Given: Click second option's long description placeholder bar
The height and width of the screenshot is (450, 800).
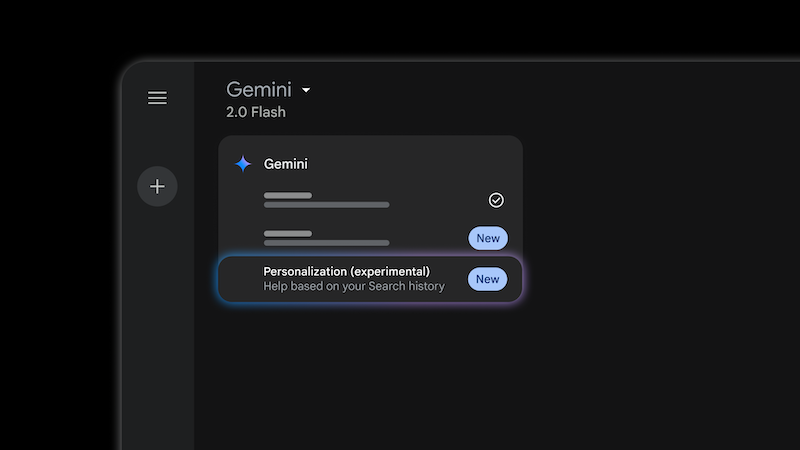Looking at the screenshot, I should click(x=326, y=243).
